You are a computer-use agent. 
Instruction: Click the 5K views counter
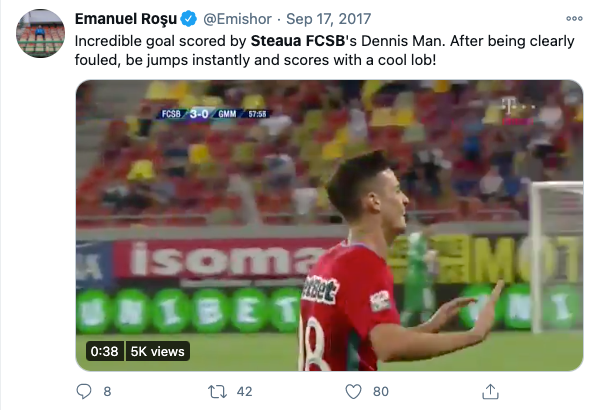(x=158, y=351)
